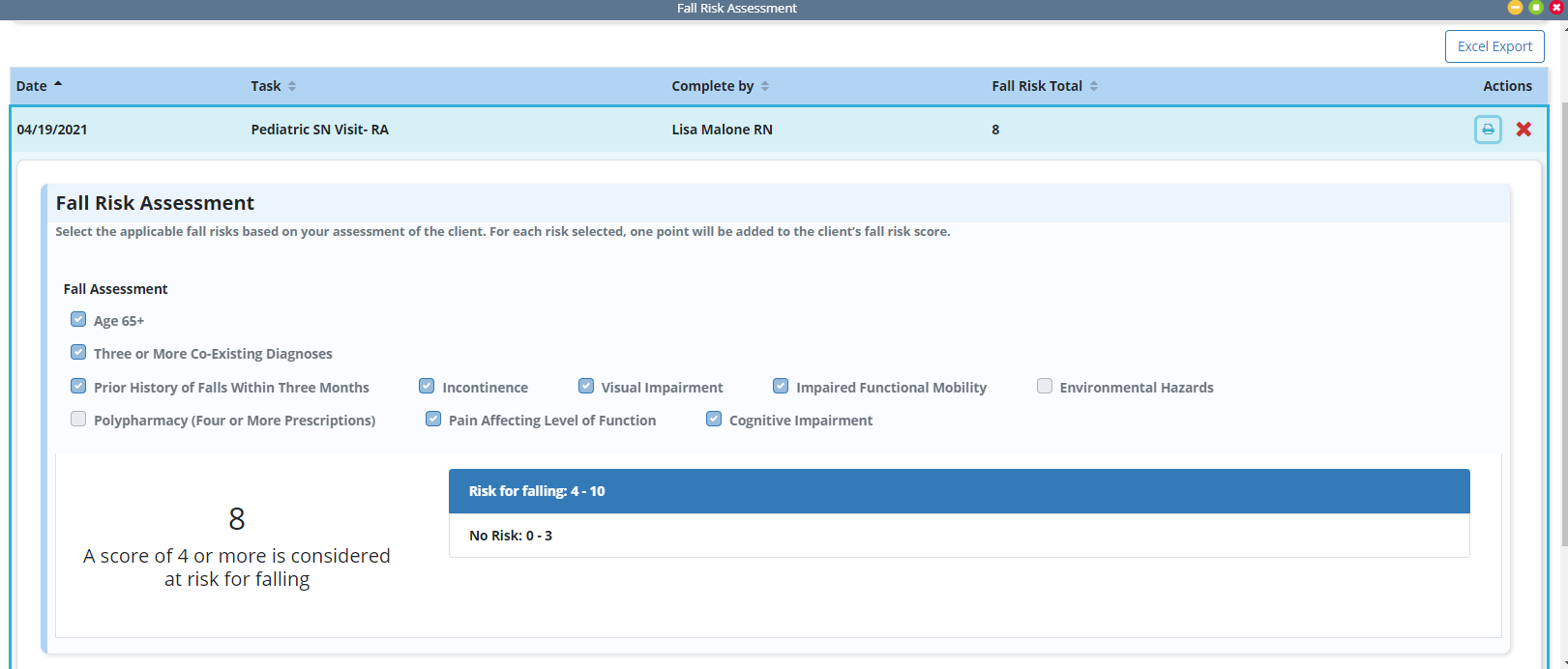Select the Fall Risk Total value 8 in the row
1568x669 pixels.
click(995, 130)
